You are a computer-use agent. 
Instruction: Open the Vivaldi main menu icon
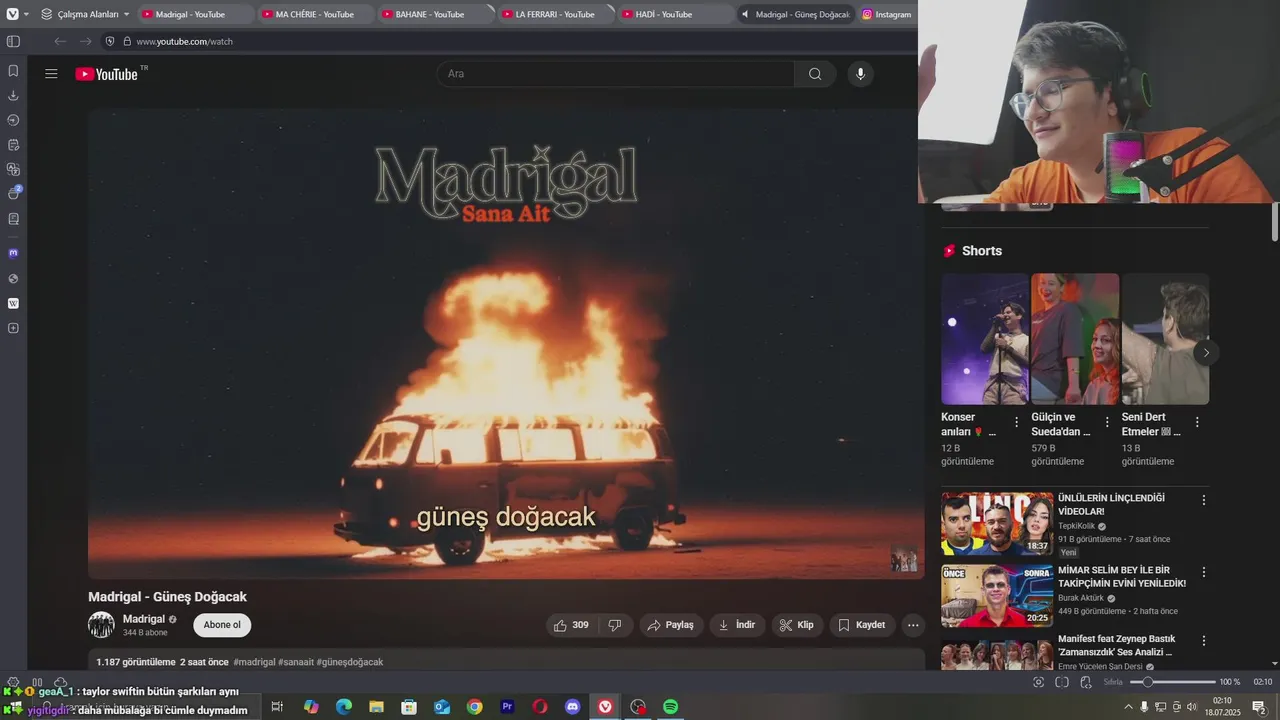13,14
